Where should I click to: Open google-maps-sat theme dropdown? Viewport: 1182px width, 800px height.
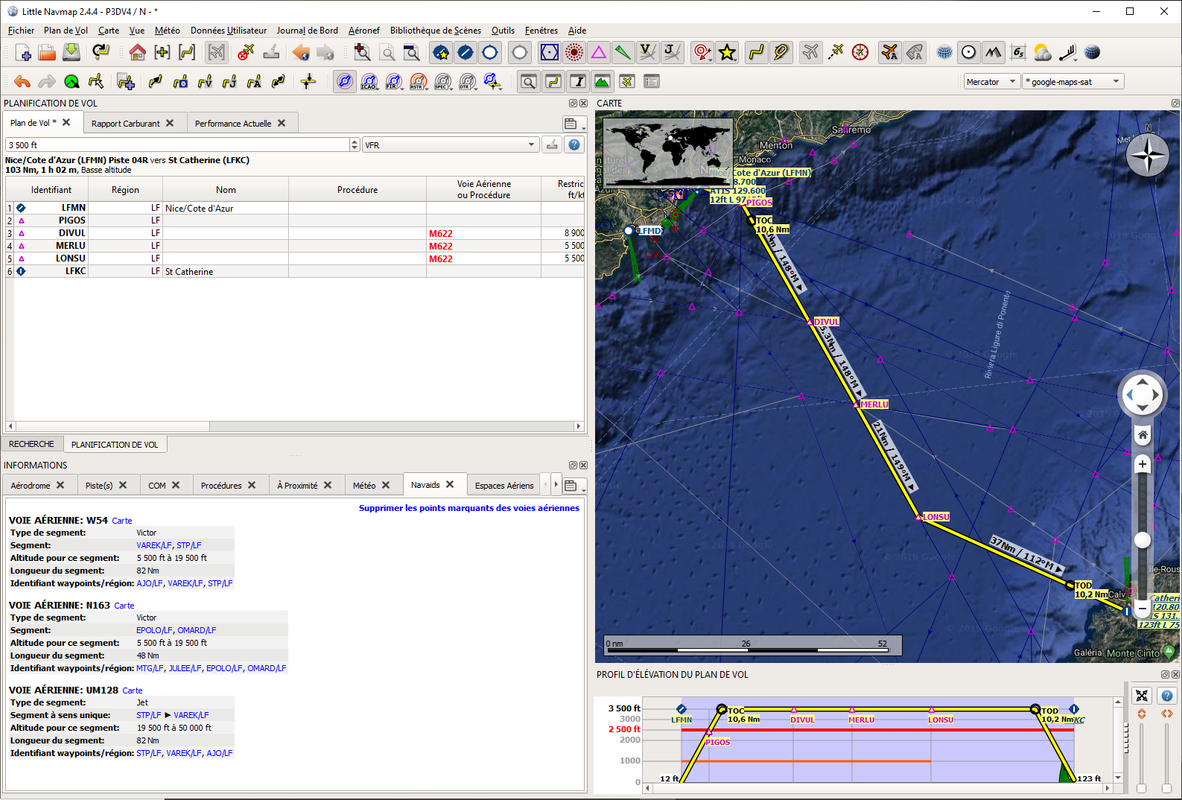coord(1073,81)
